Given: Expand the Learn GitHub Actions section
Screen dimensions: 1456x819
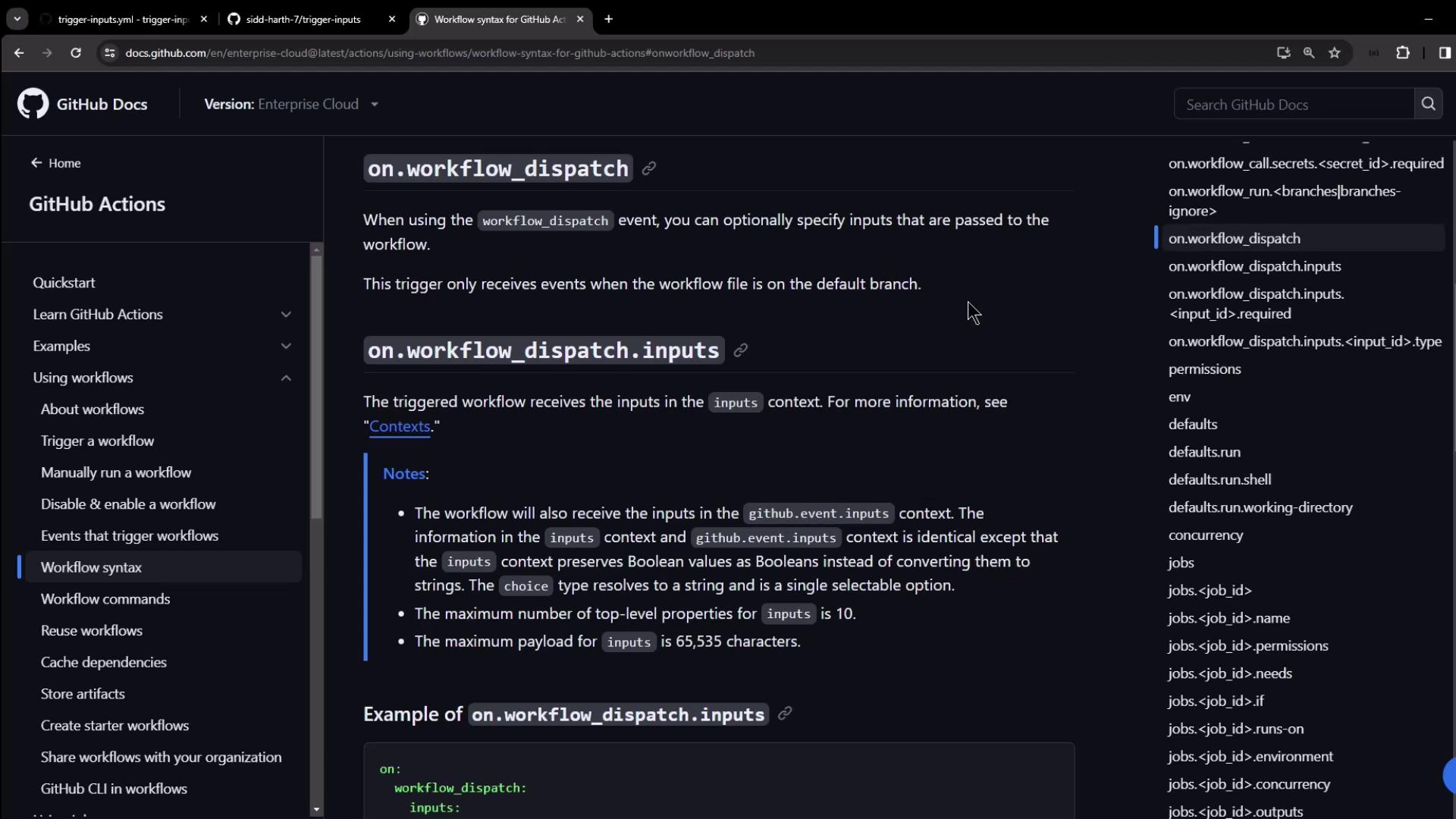Looking at the screenshot, I should (286, 314).
